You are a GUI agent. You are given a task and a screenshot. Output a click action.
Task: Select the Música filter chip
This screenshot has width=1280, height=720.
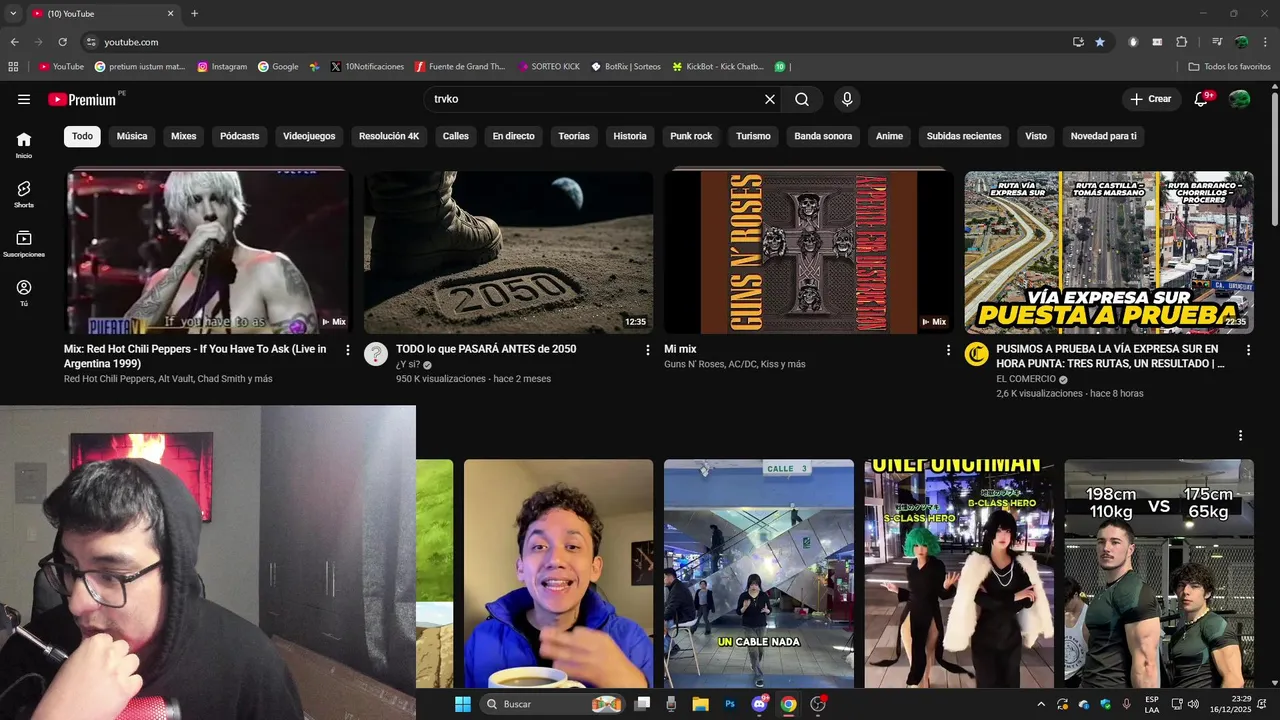(x=132, y=136)
